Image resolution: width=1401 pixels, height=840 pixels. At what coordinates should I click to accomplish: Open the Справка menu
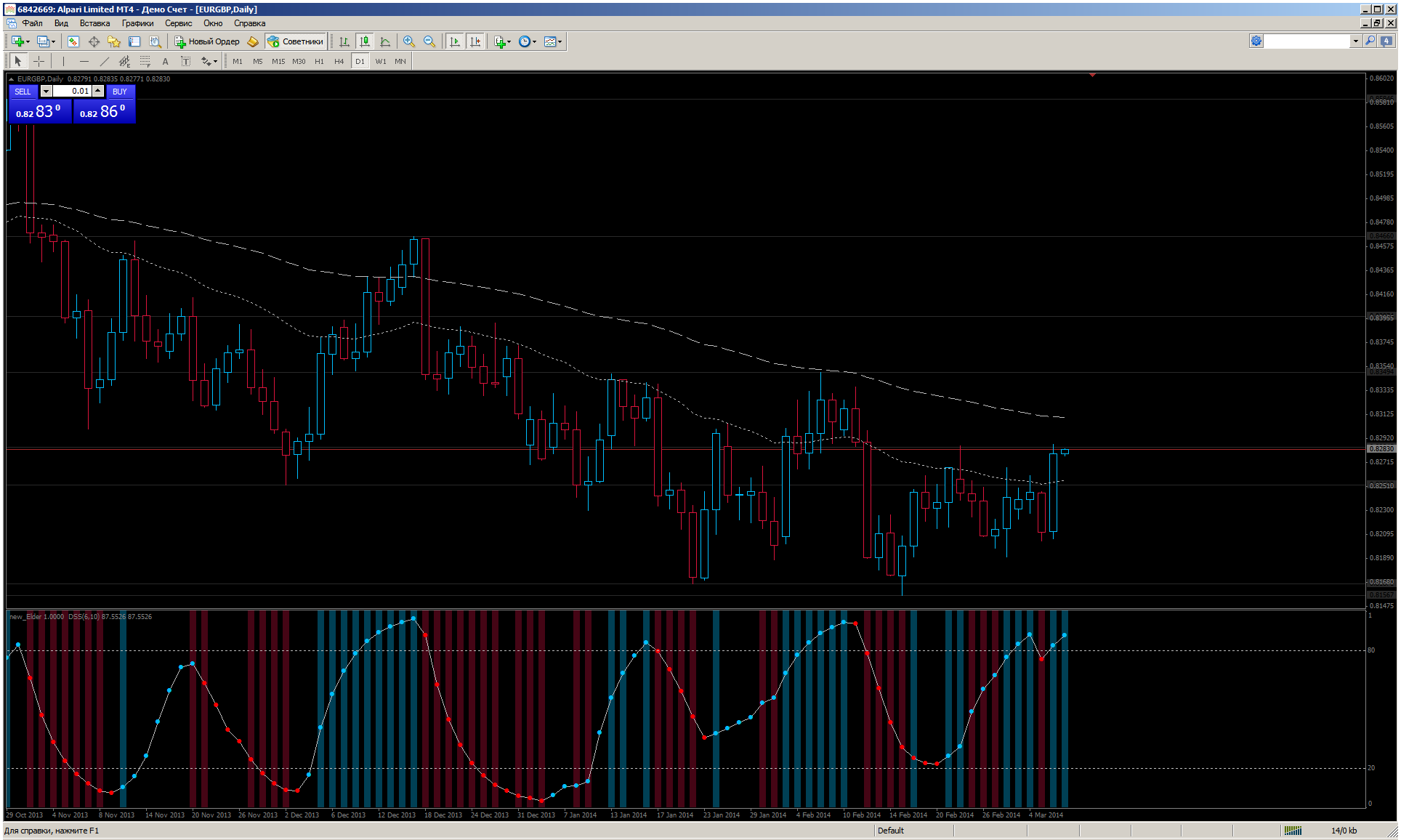click(249, 23)
